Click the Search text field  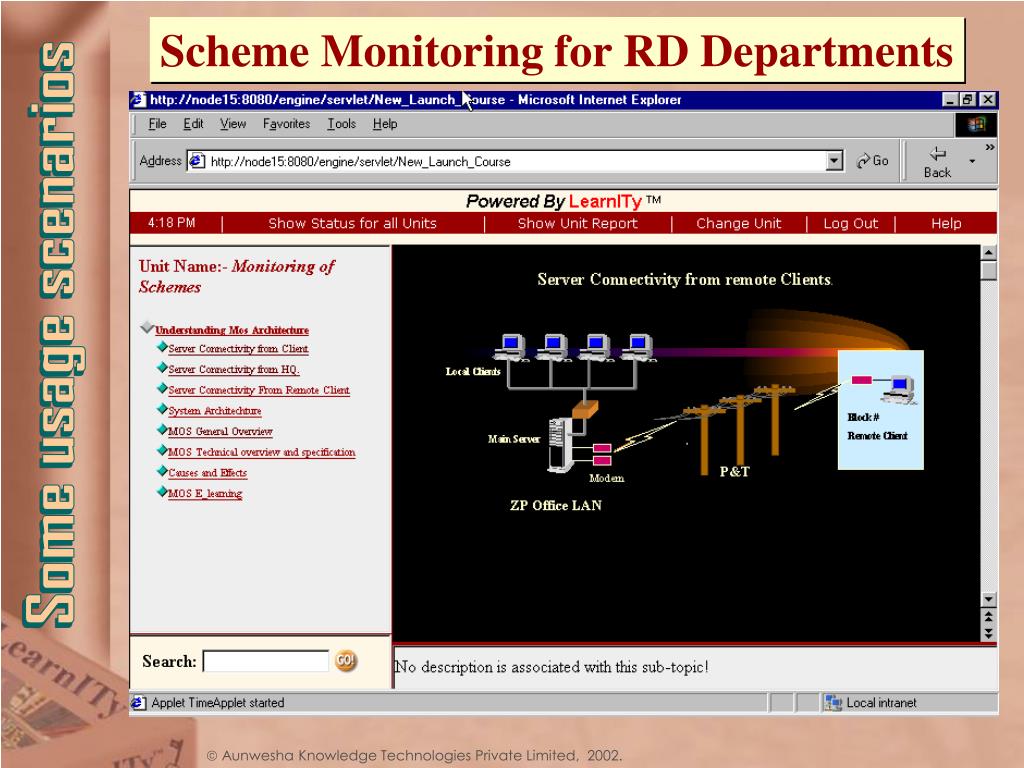266,661
